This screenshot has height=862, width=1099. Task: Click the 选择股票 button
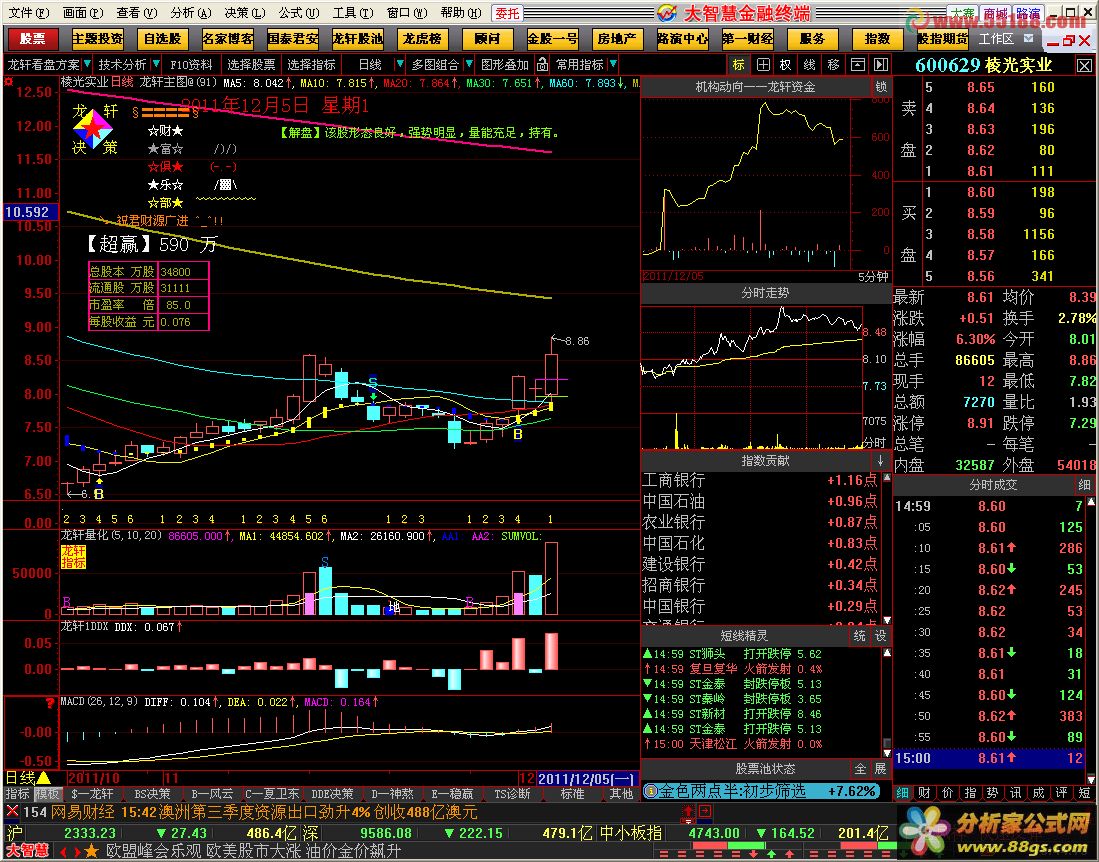coord(252,64)
